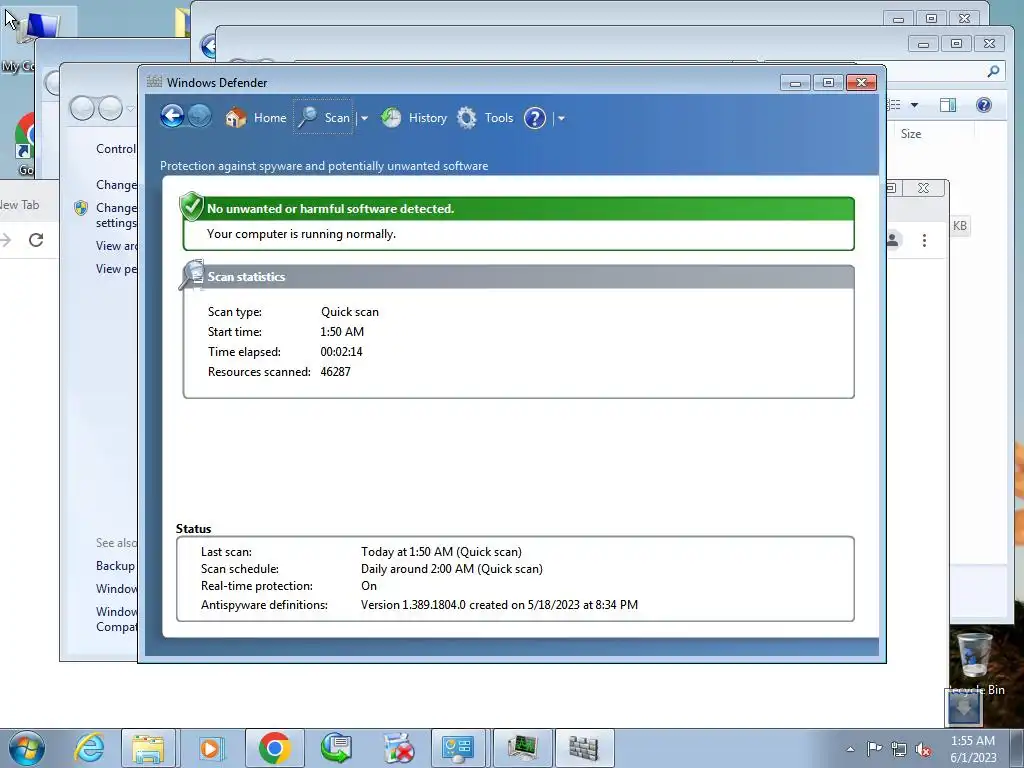Image resolution: width=1024 pixels, height=768 pixels.
Task: Launch Internet Explorer from the taskbar
Action: (x=88, y=748)
